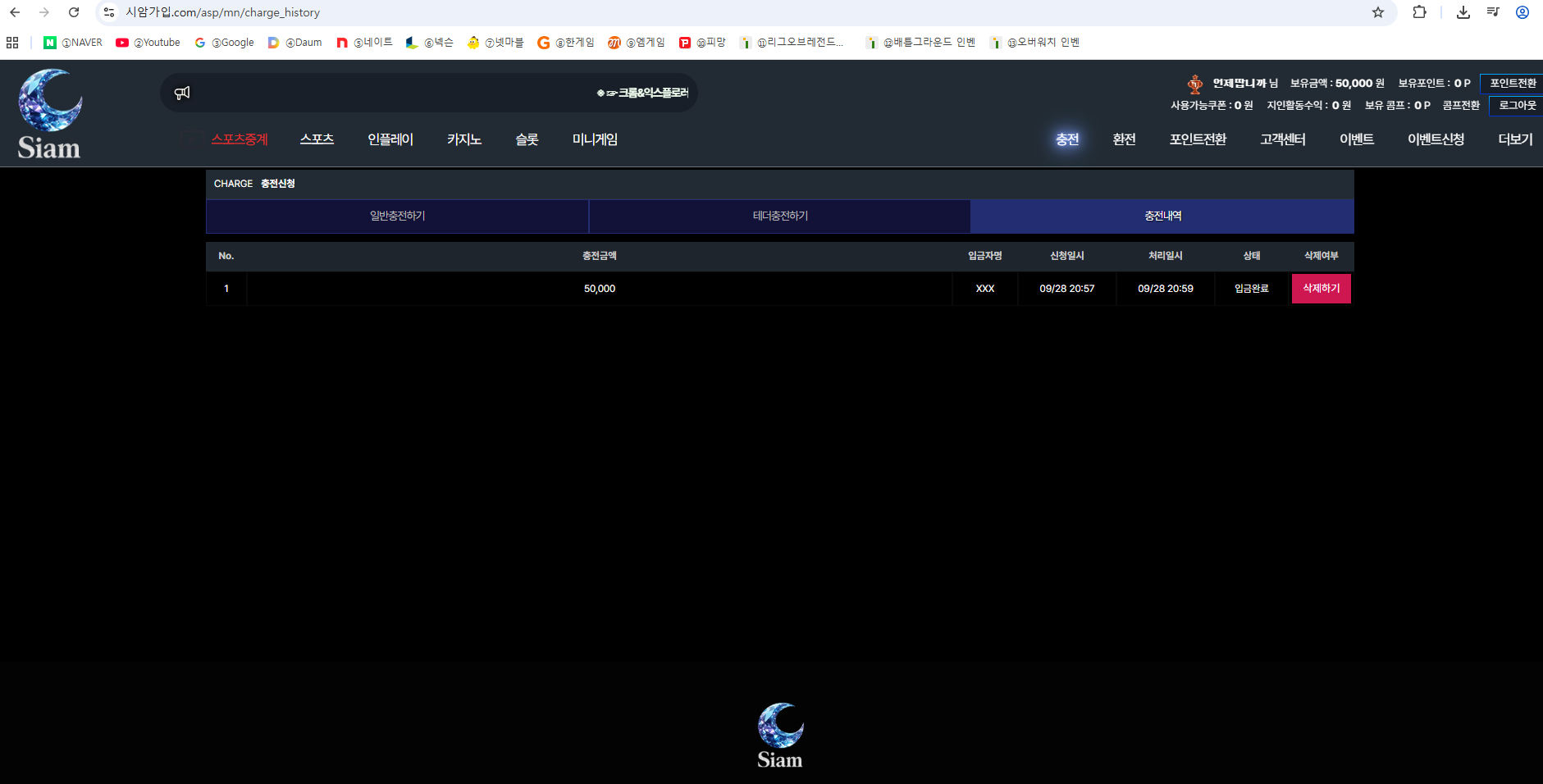Switch to 테더충전하기 tab

point(780,216)
